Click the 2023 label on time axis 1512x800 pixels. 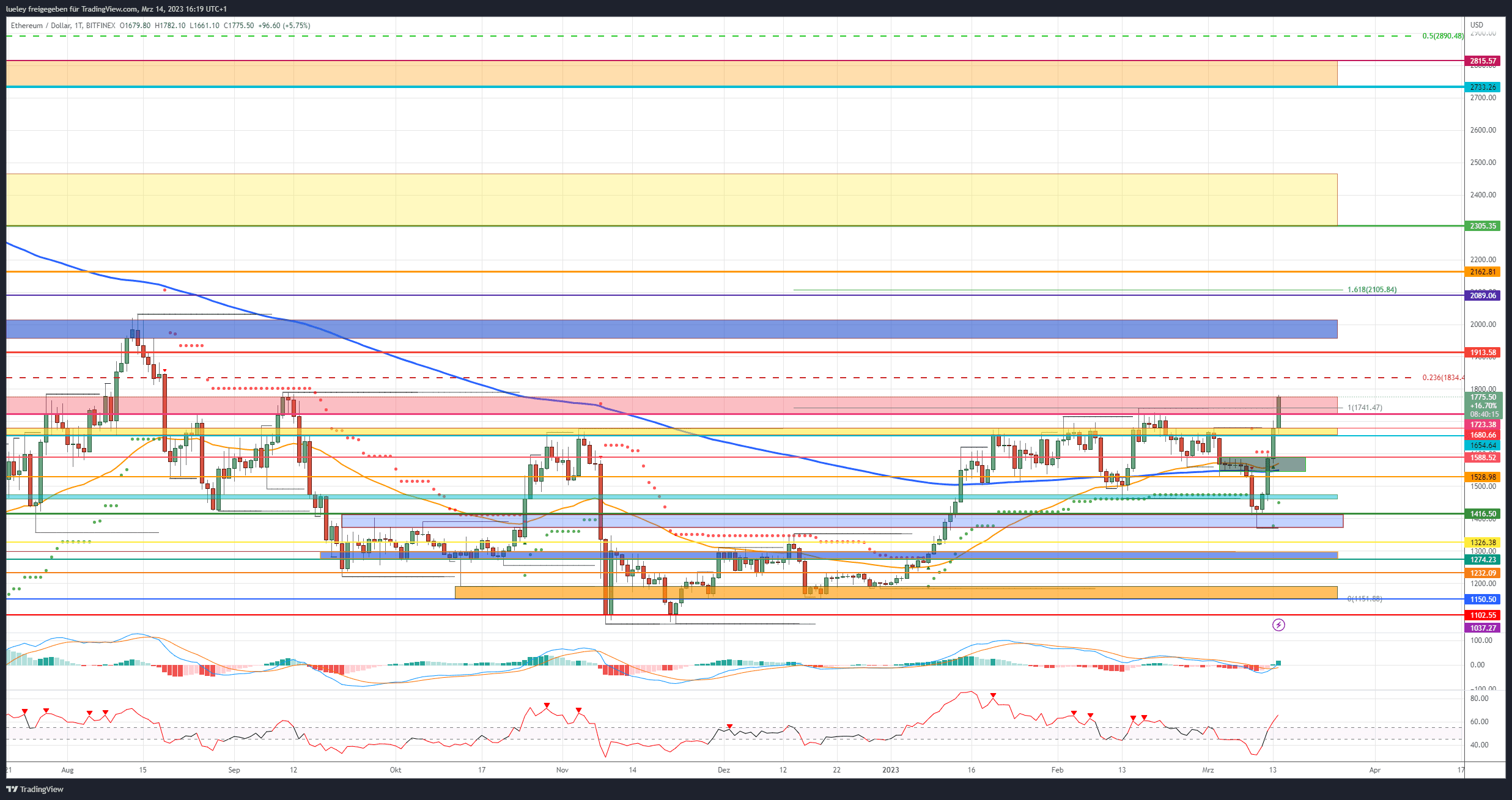[x=891, y=770]
